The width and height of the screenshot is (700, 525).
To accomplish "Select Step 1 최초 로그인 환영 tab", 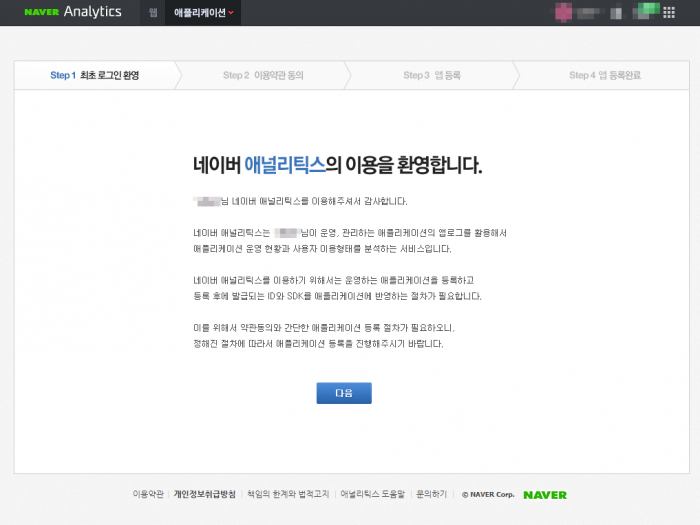I will tap(95, 75).
